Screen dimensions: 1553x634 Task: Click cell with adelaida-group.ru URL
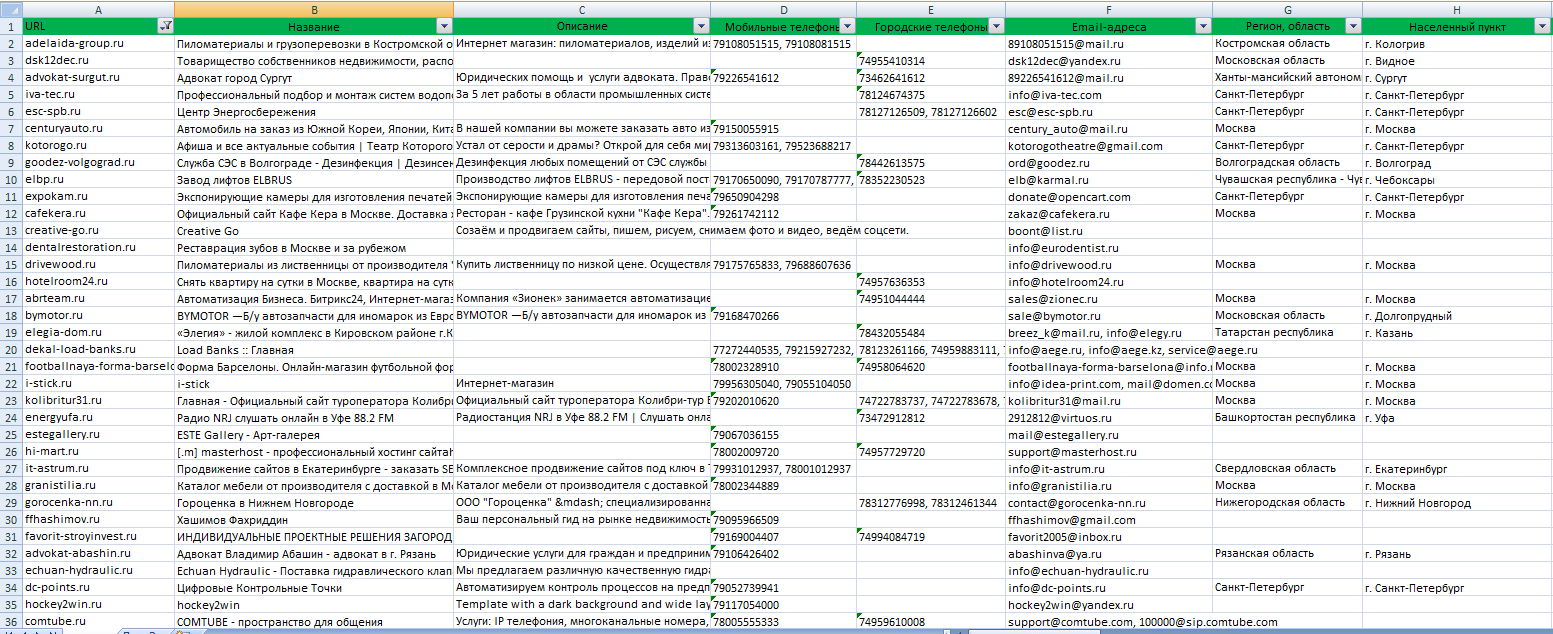pos(97,44)
